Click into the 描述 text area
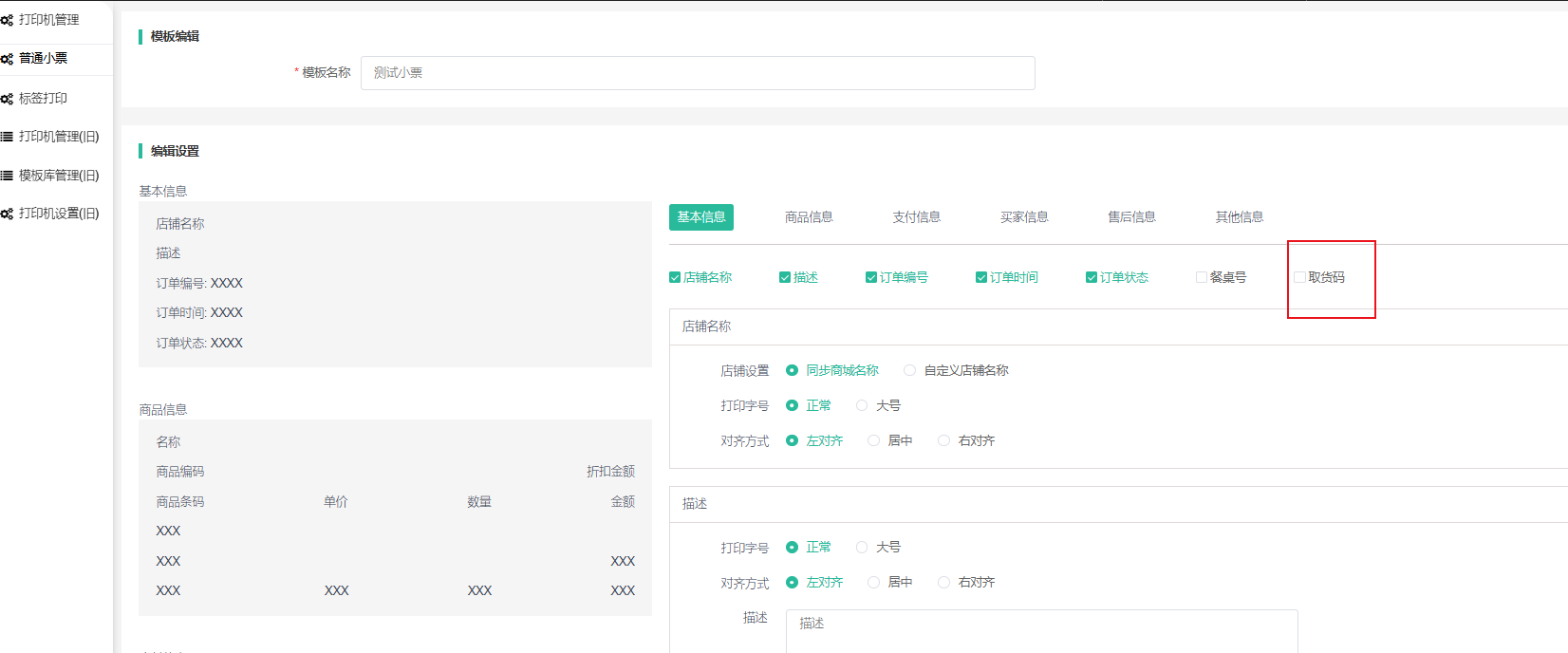This screenshot has width=1568, height=653. (1041, 630)
